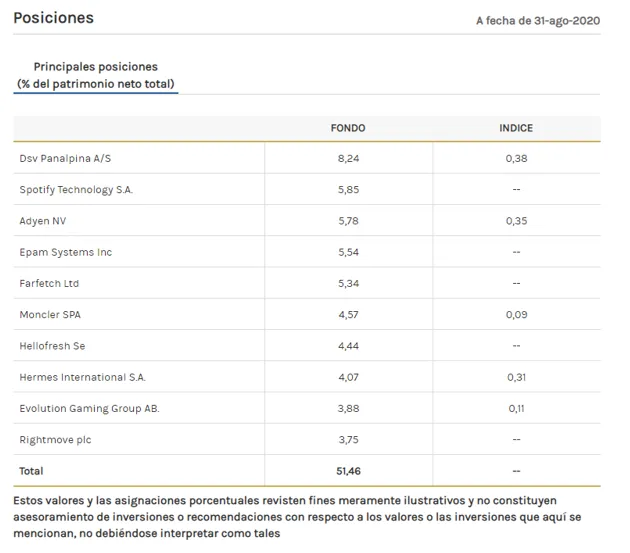The height and width of the screenshot is (553, 630).
Task: Click the Rightmove plc holding name
Action: [x=55, y=439]
